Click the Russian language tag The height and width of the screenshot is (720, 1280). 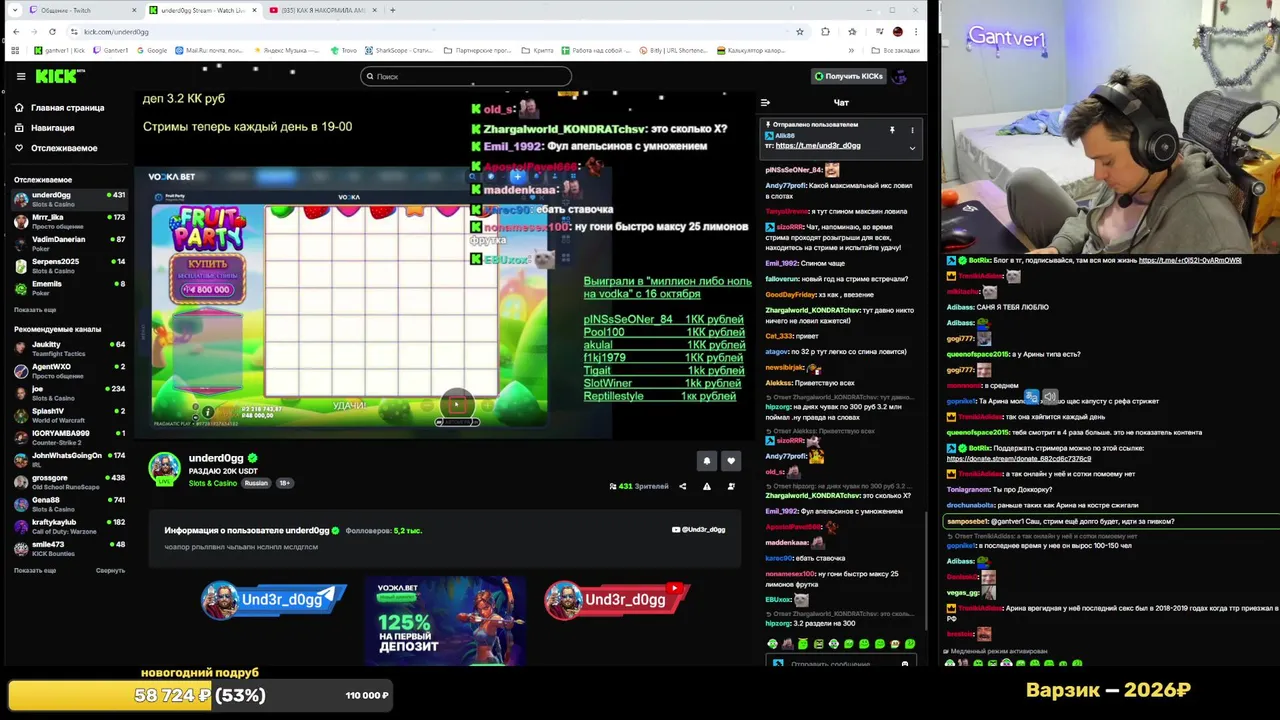pos(257,483)
